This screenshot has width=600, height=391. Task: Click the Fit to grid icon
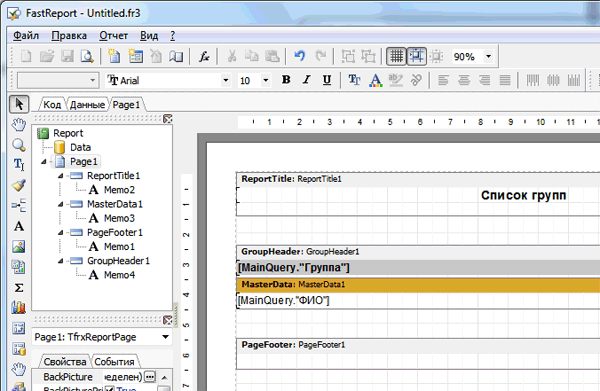436,57
